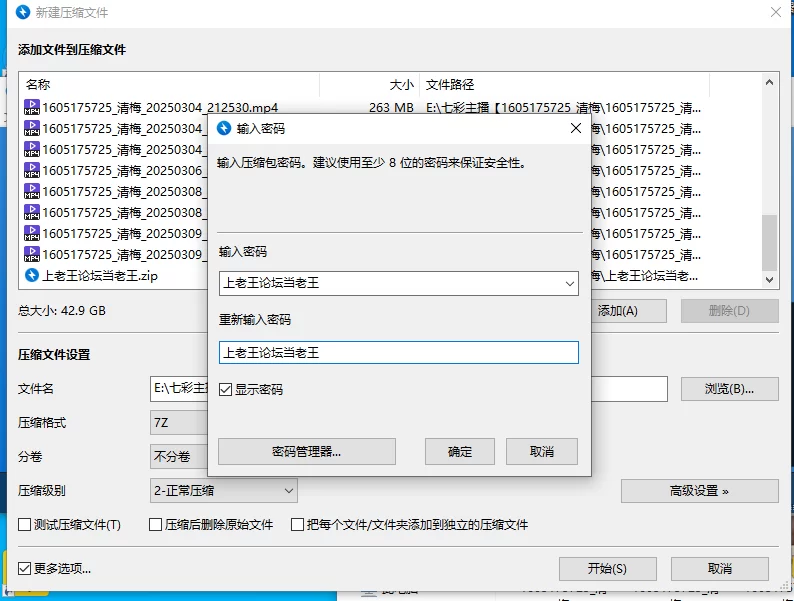Click the file list vertical scrollbar thumb

point(769,243)
